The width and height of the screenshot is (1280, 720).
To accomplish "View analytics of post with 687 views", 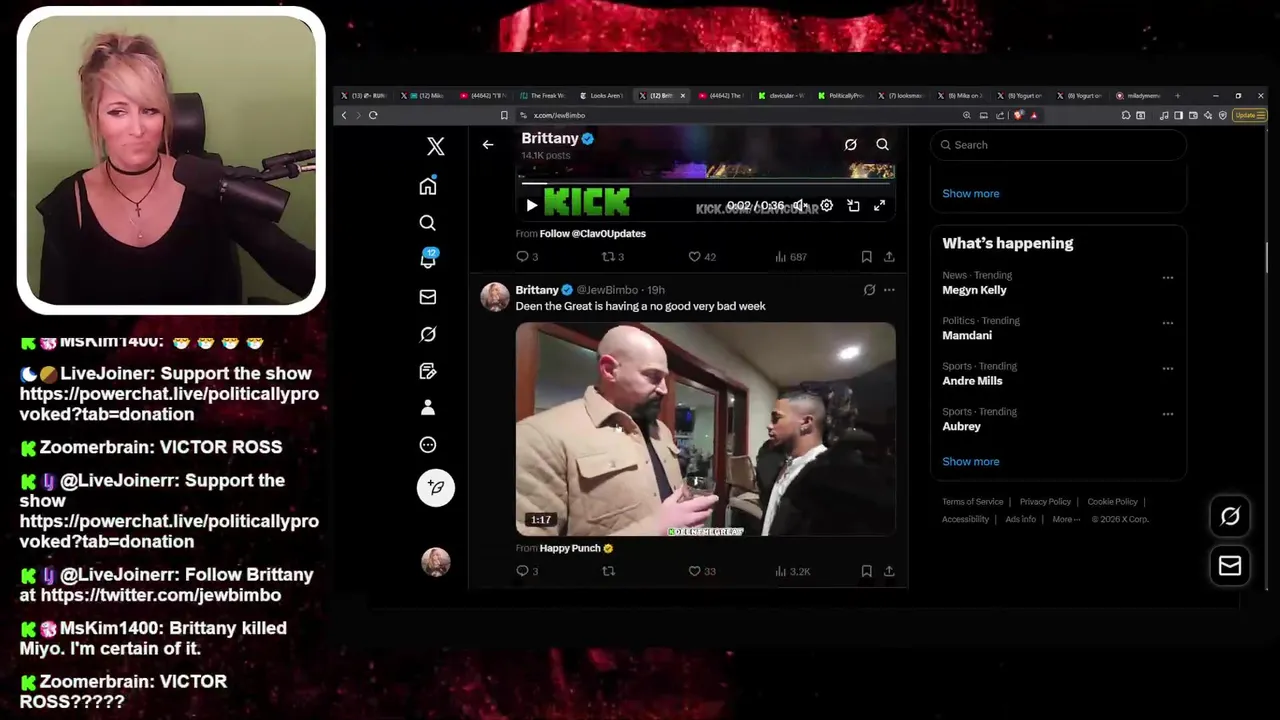I will (x=790, y=257).
